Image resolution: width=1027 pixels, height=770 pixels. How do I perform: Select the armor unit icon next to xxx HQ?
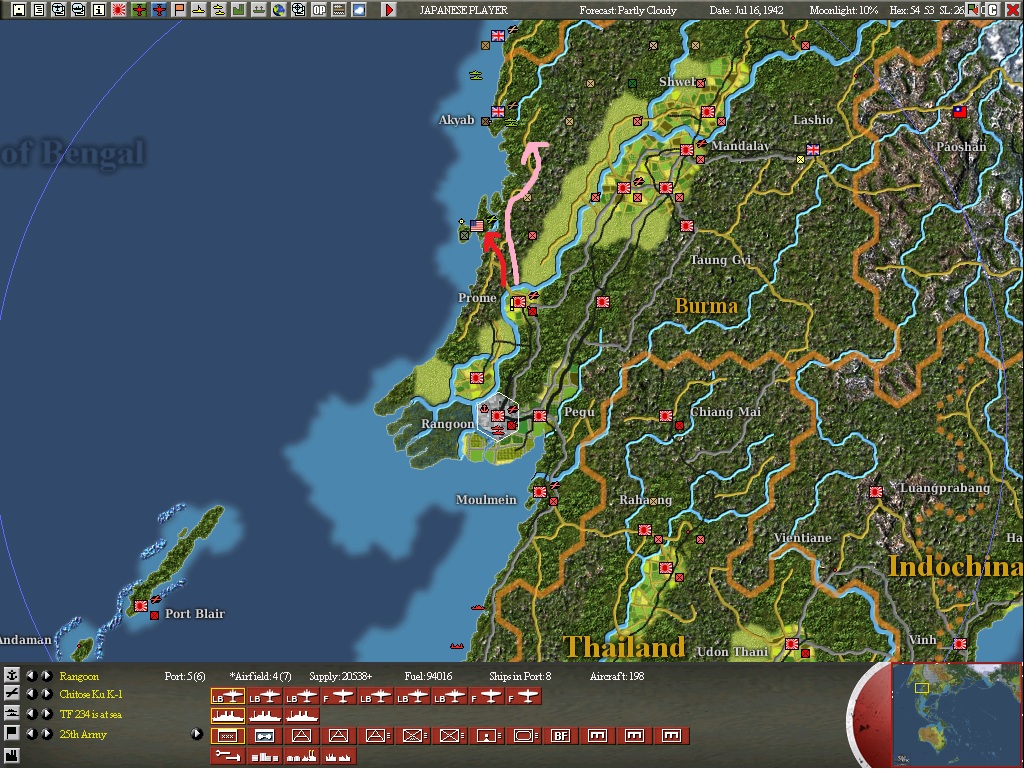coord(265,736)
